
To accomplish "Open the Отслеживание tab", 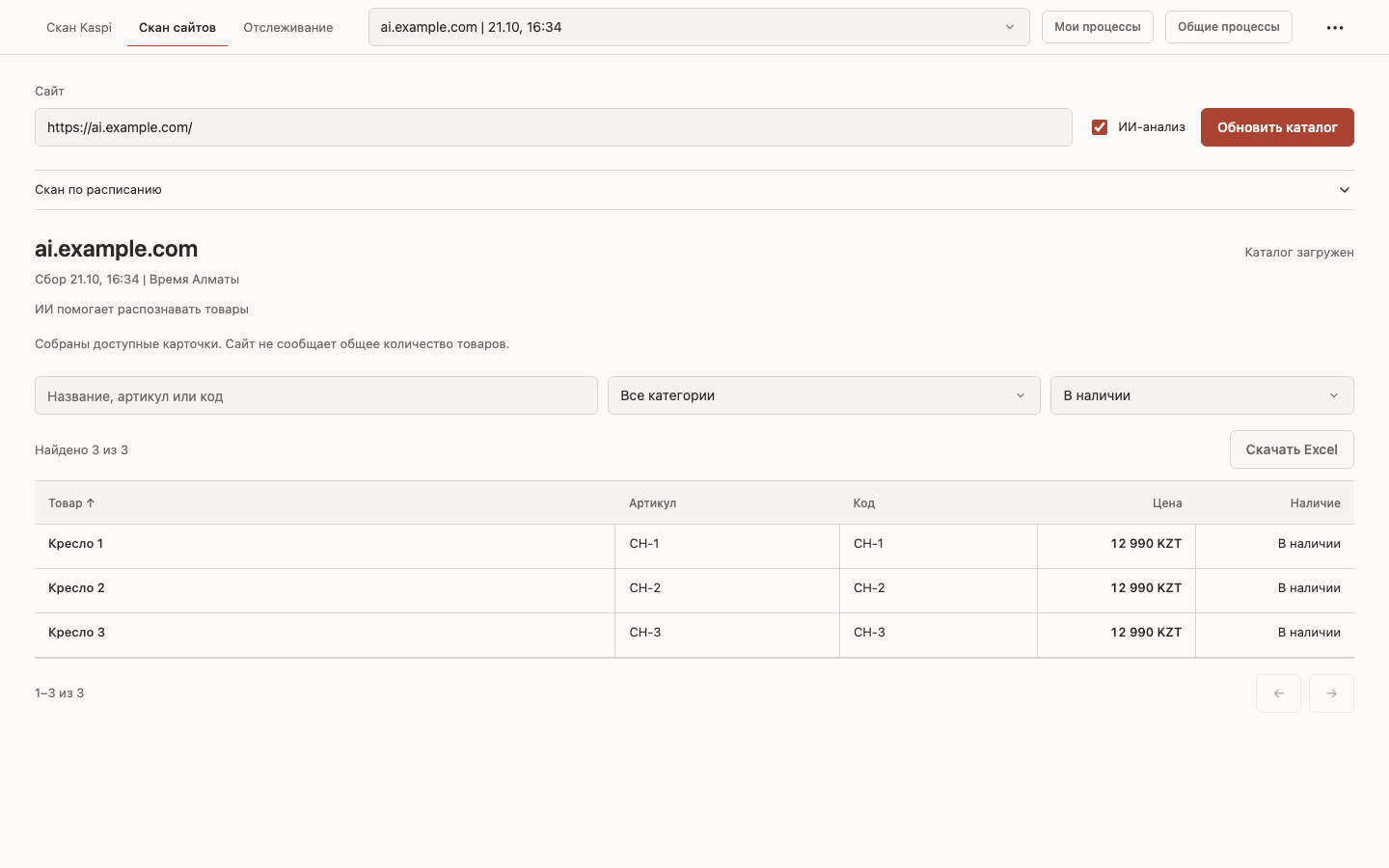I will [288, 28].
